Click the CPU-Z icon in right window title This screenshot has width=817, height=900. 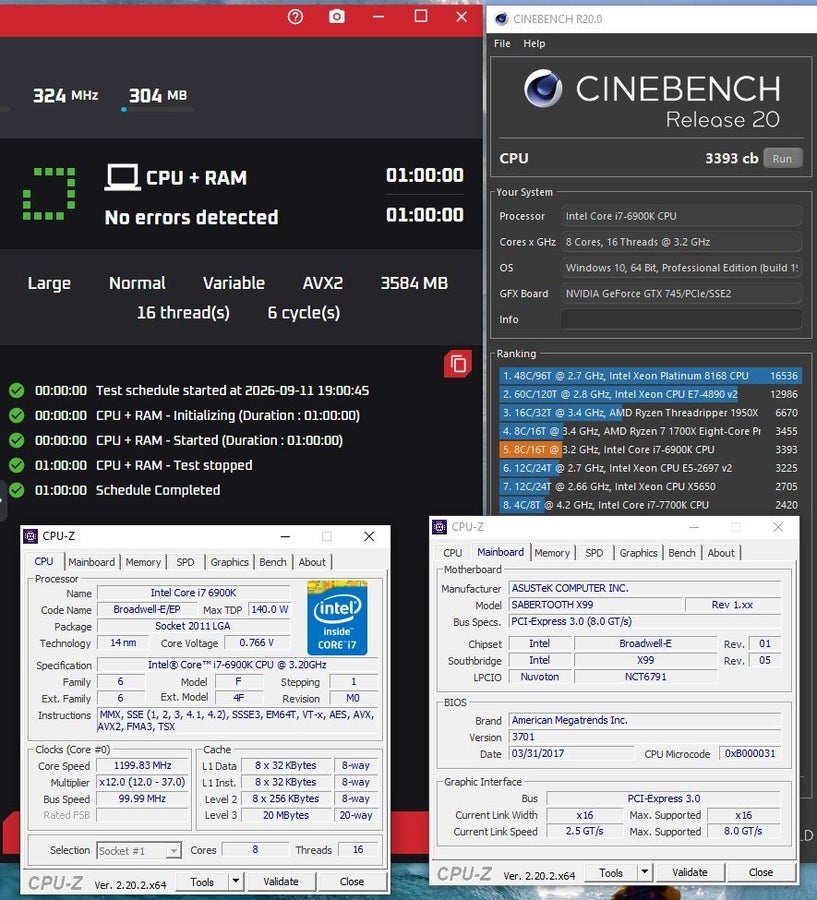(440, 527)
